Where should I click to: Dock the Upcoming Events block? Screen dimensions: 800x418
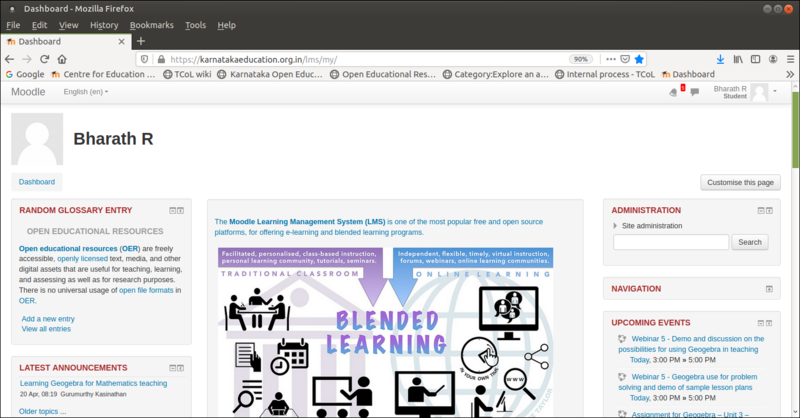pyautogui.click(x=769, y=323)
